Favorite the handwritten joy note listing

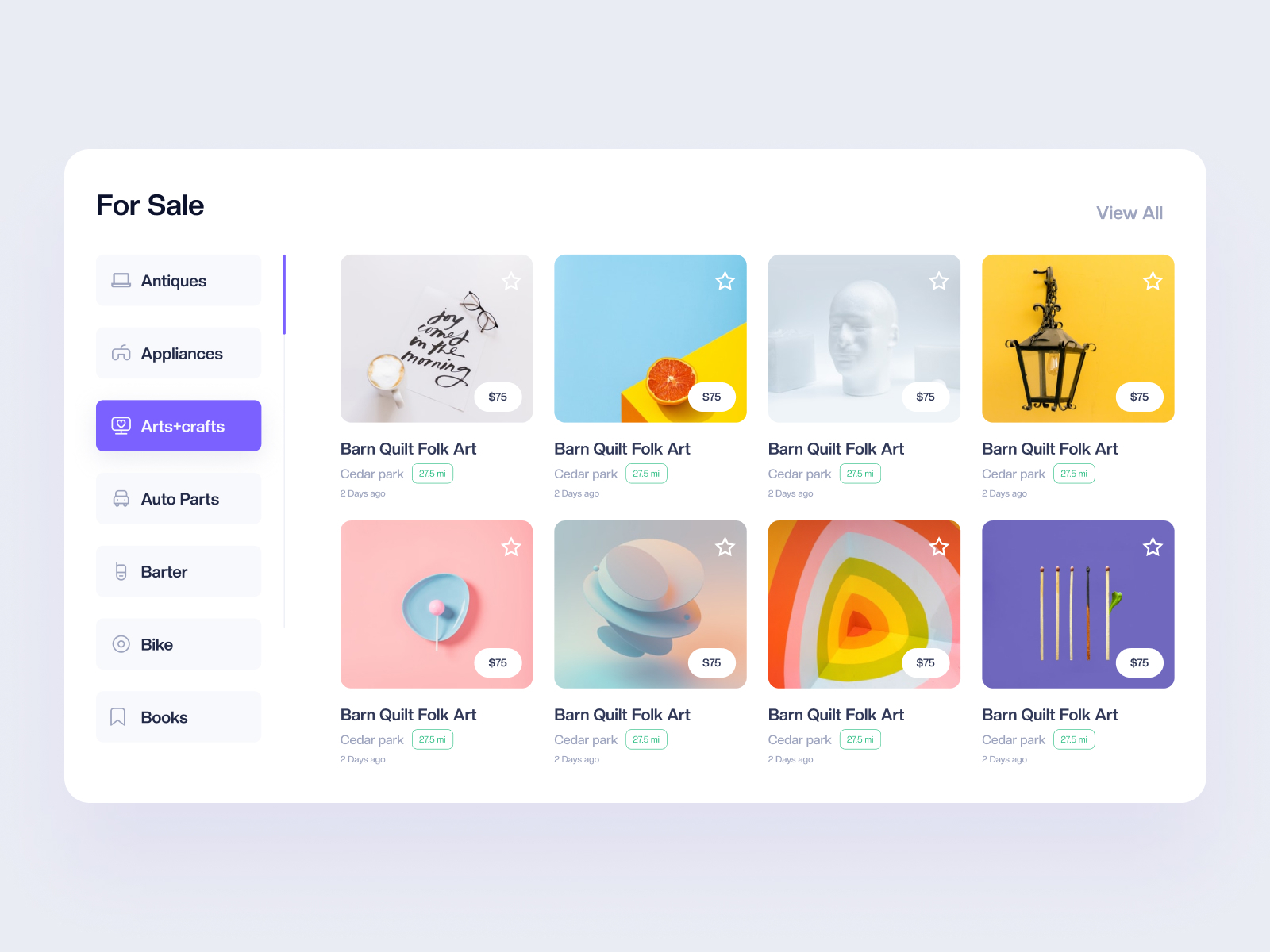511,281
